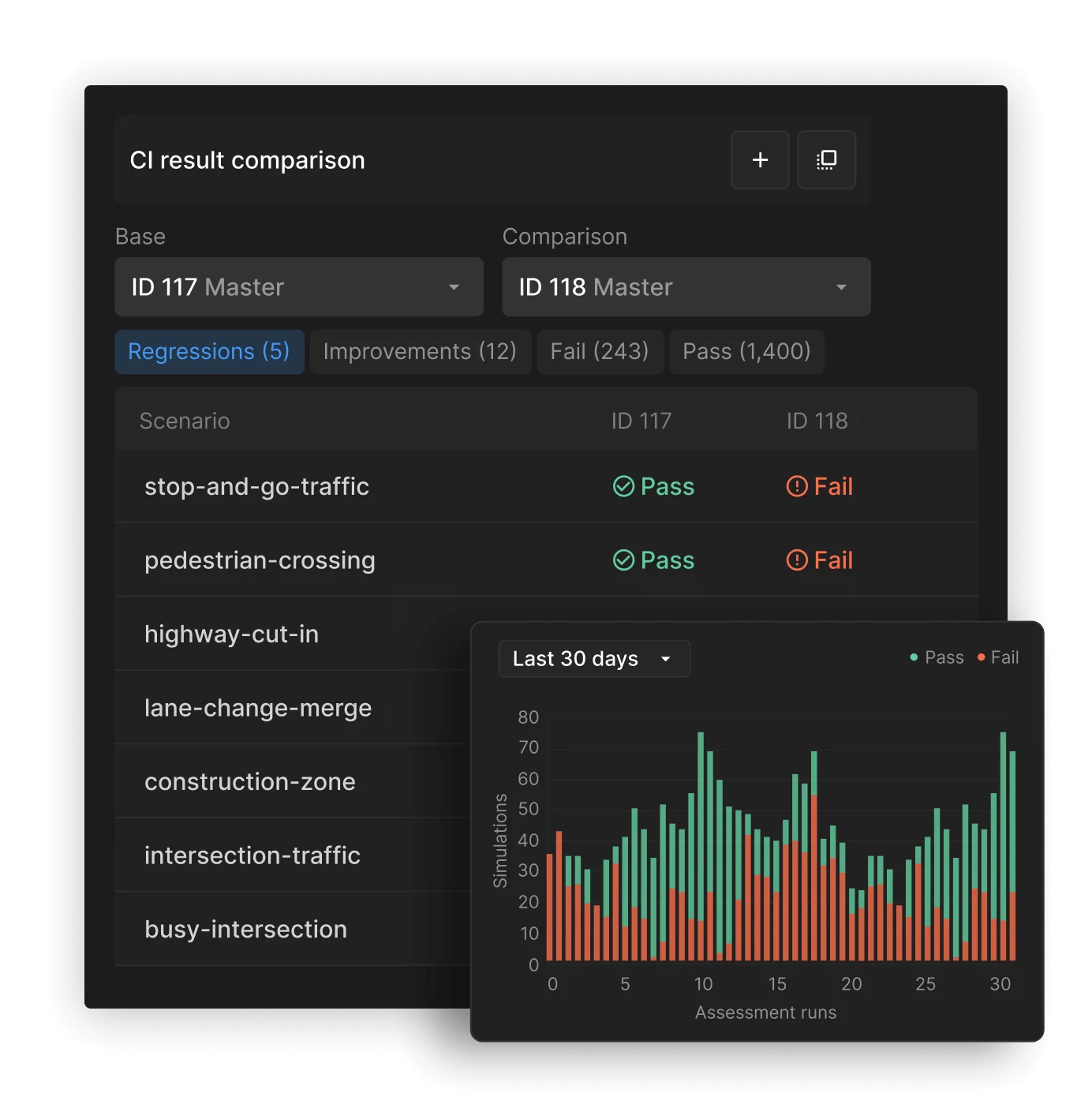
Task: Click the highway-cut-in scenario name
Action: (x=232, y=634)
